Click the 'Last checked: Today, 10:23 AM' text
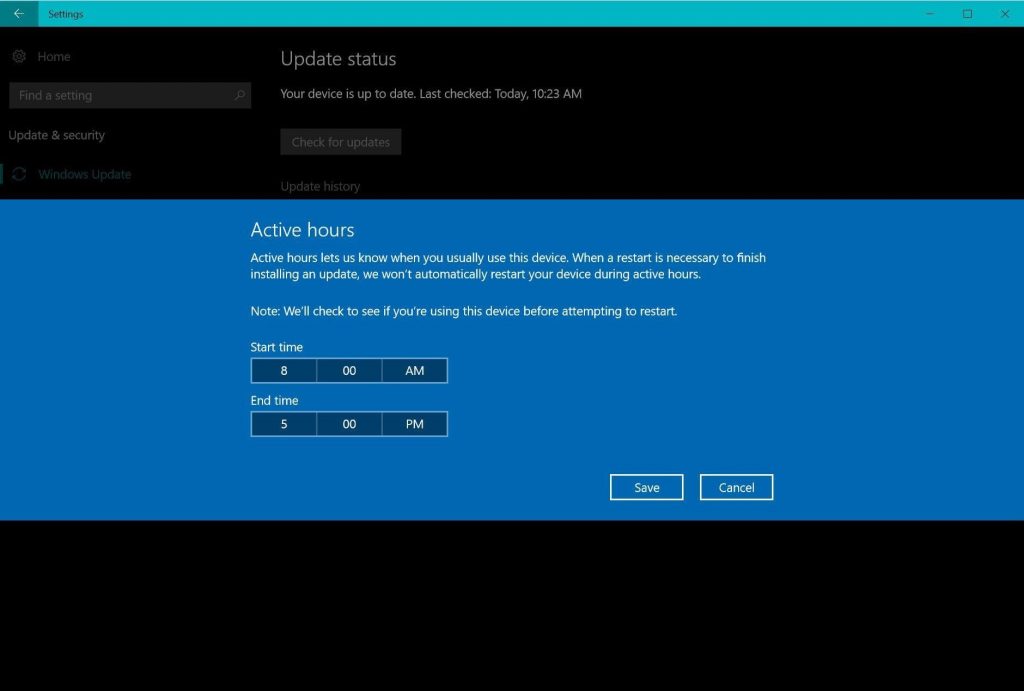Viewport: 1024px width, 691px height. pos(500,94)
